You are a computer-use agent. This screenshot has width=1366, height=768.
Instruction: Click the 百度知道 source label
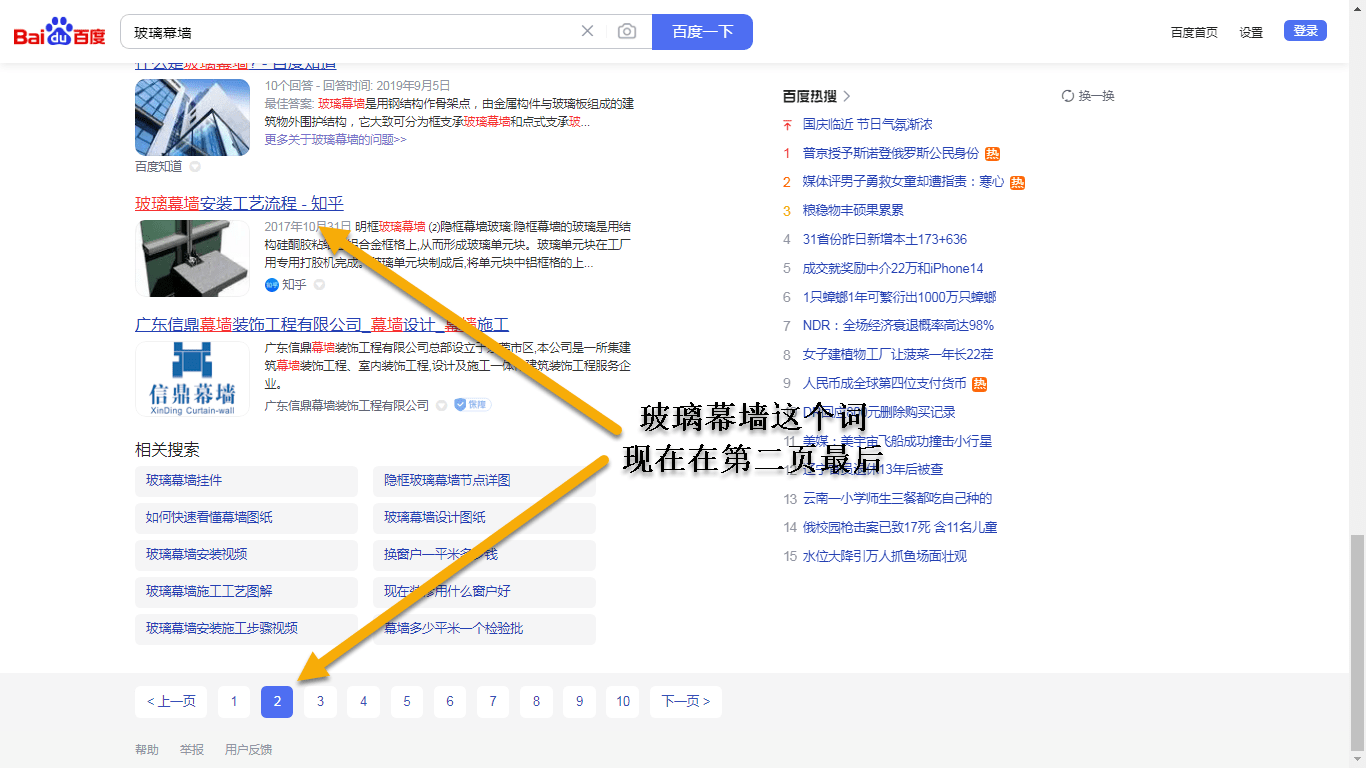click(159, 167)
